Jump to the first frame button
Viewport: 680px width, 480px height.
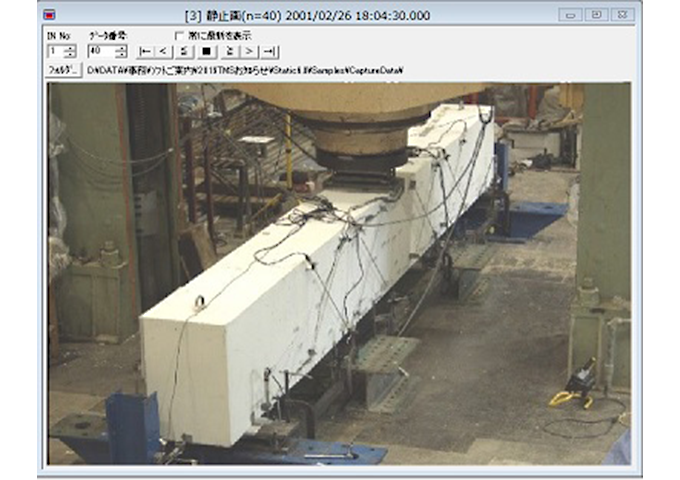145,50
